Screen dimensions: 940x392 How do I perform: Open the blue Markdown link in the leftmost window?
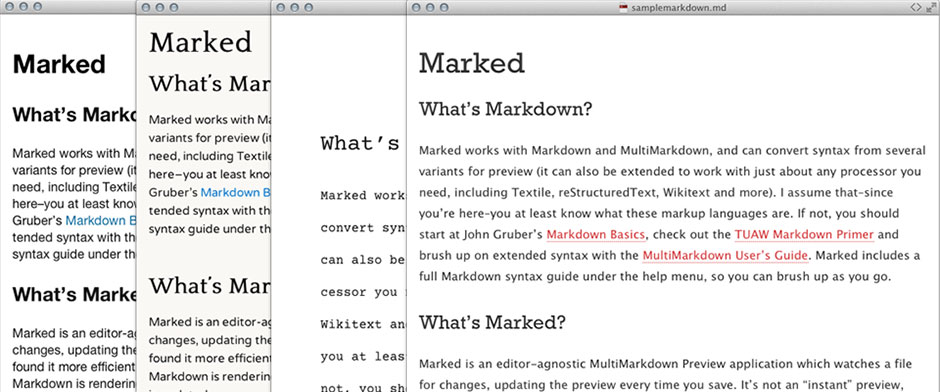click(101, 220)
